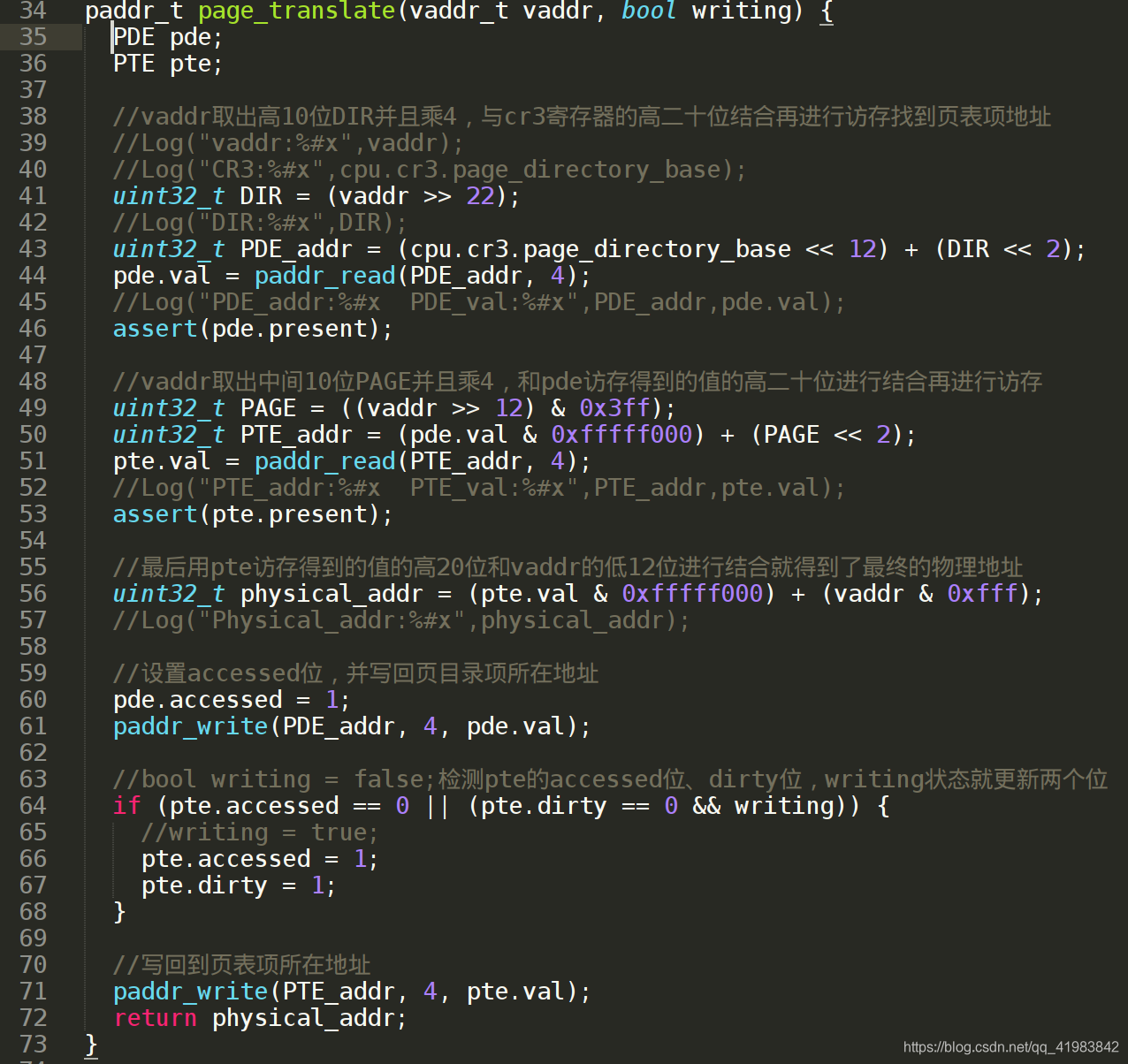Click the closing brace on line 68
The width and height of the screenshot is (1128, 1064).
pos(119,912)
